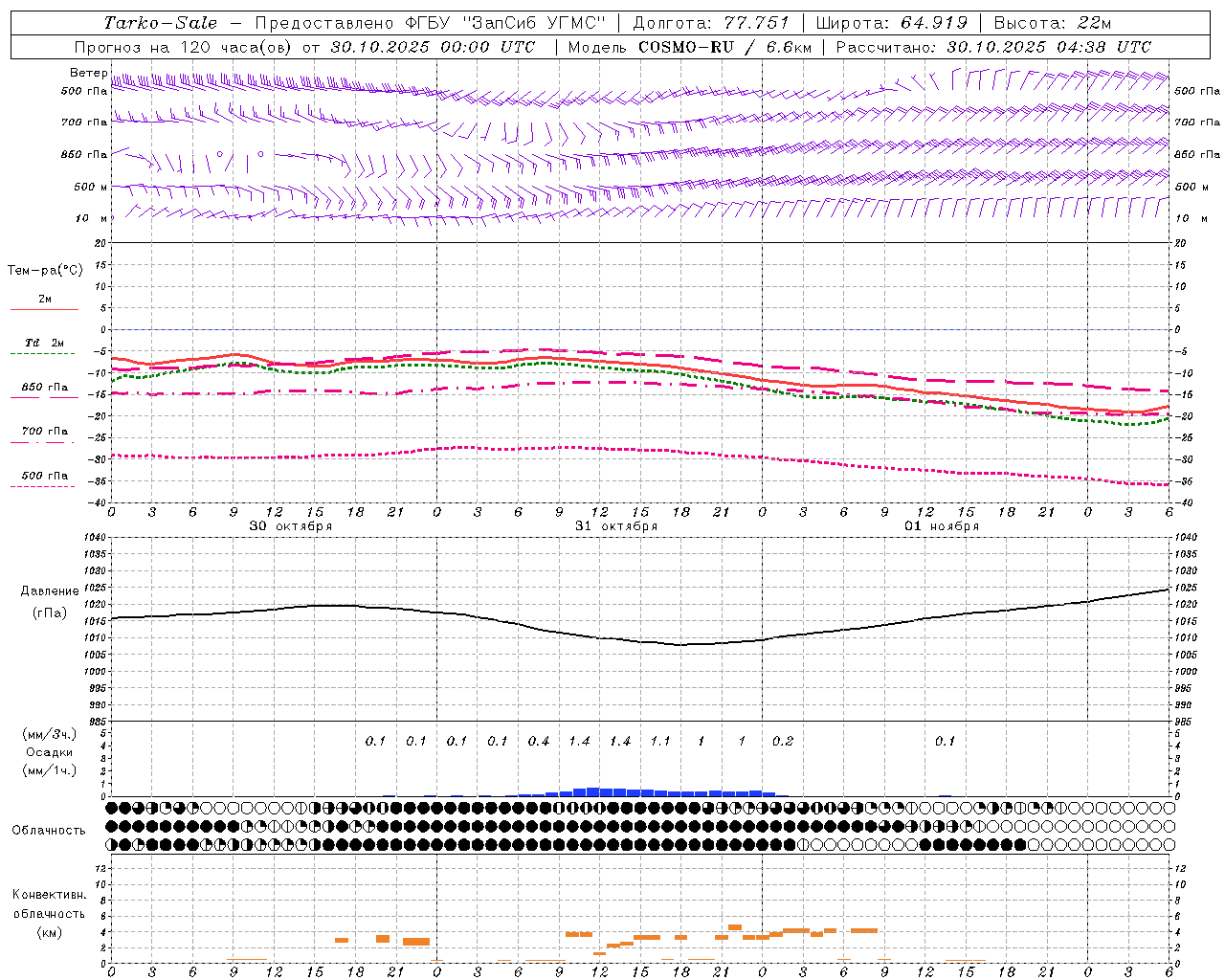
Task: Click the 31 октября date label
Action: click(x=616, y=526)
